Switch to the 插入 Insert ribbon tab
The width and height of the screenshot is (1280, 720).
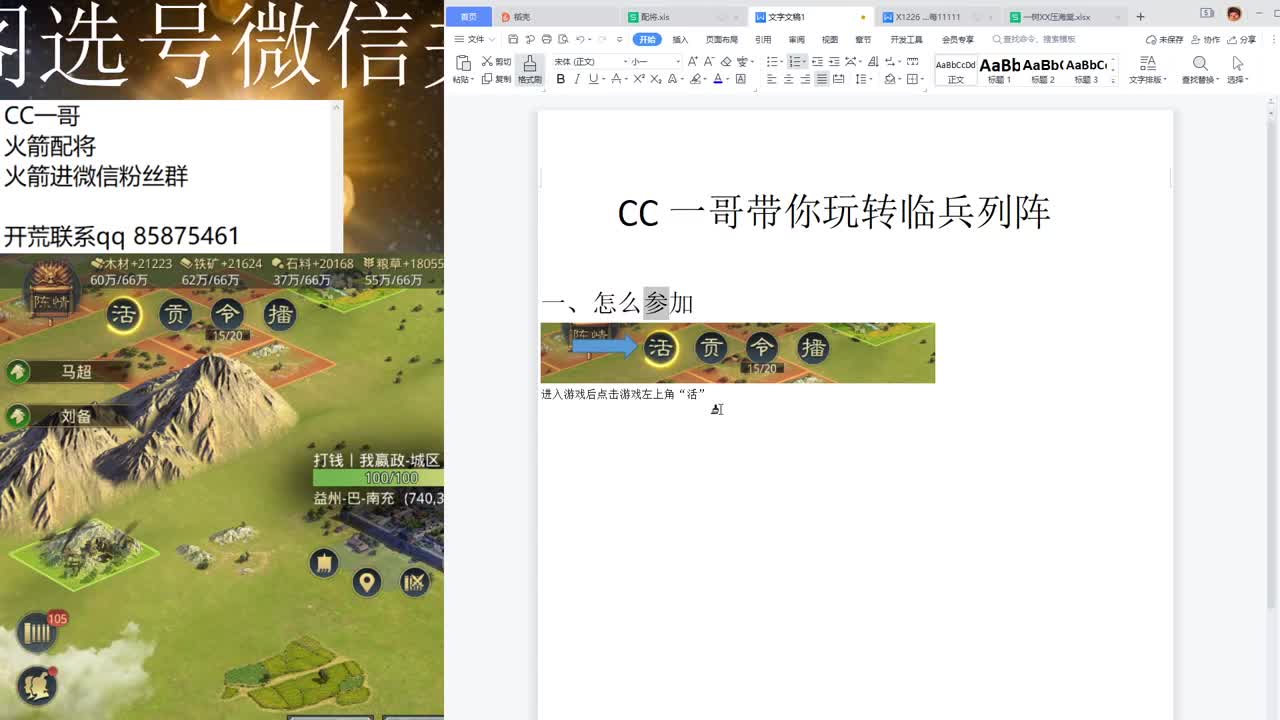[x=680, y=39]
